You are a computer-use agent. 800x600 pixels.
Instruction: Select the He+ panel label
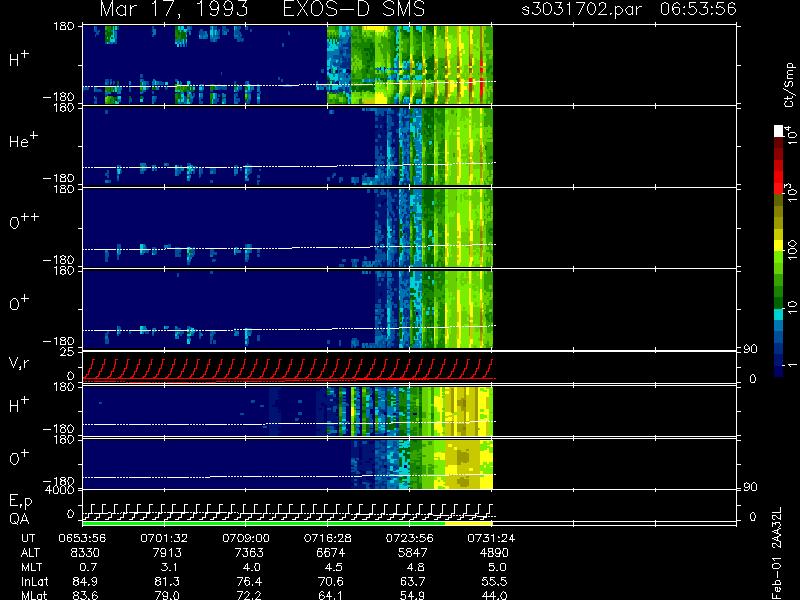pos(23,140)
